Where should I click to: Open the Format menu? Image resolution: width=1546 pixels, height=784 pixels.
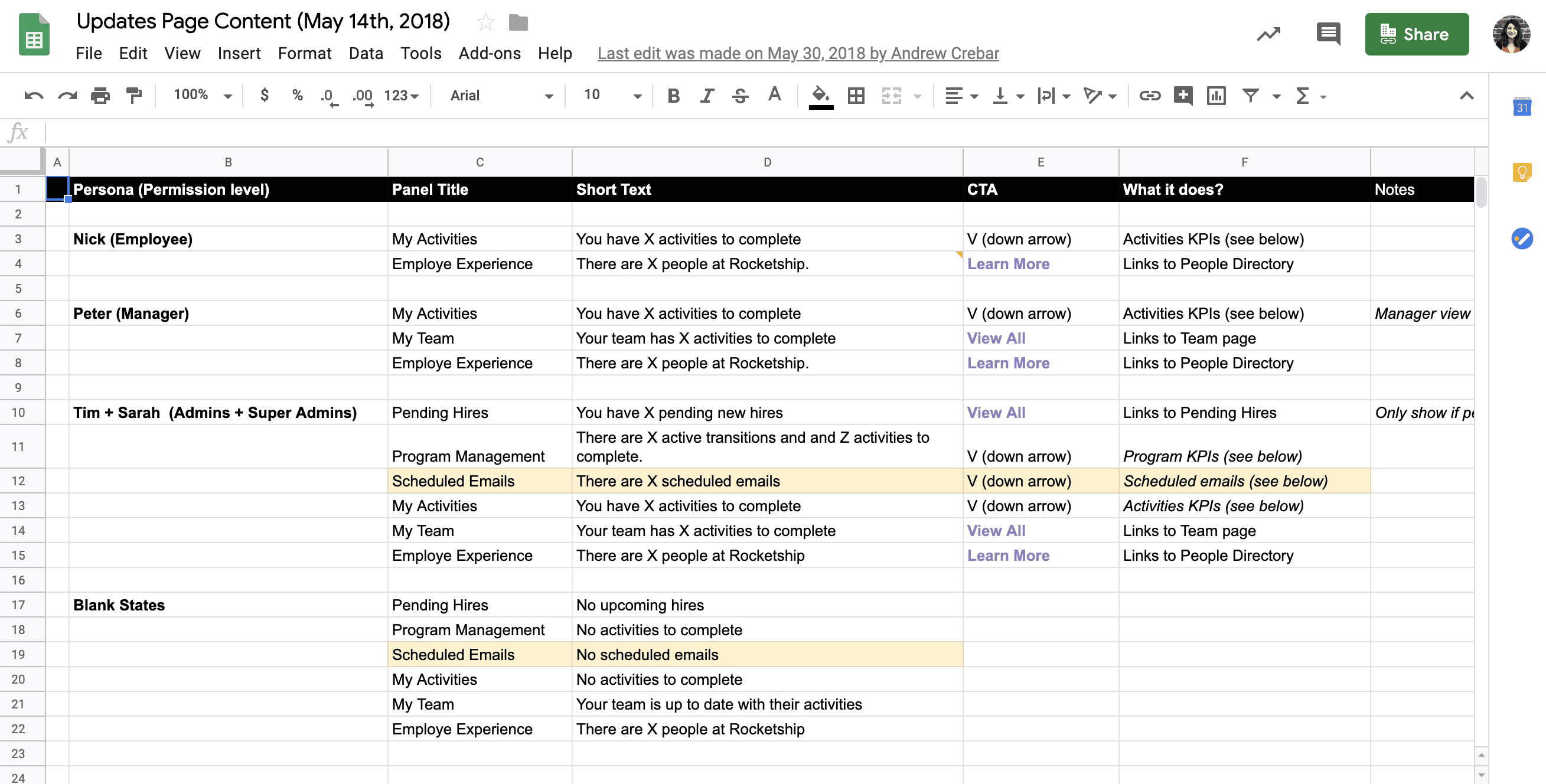tap(304, 53)
